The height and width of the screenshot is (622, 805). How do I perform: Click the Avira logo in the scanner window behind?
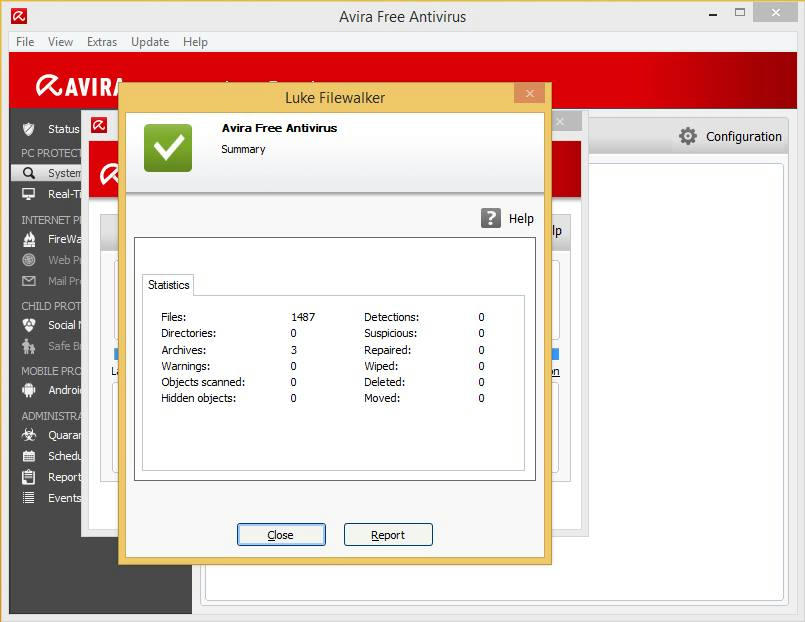[x=99, y=125]
